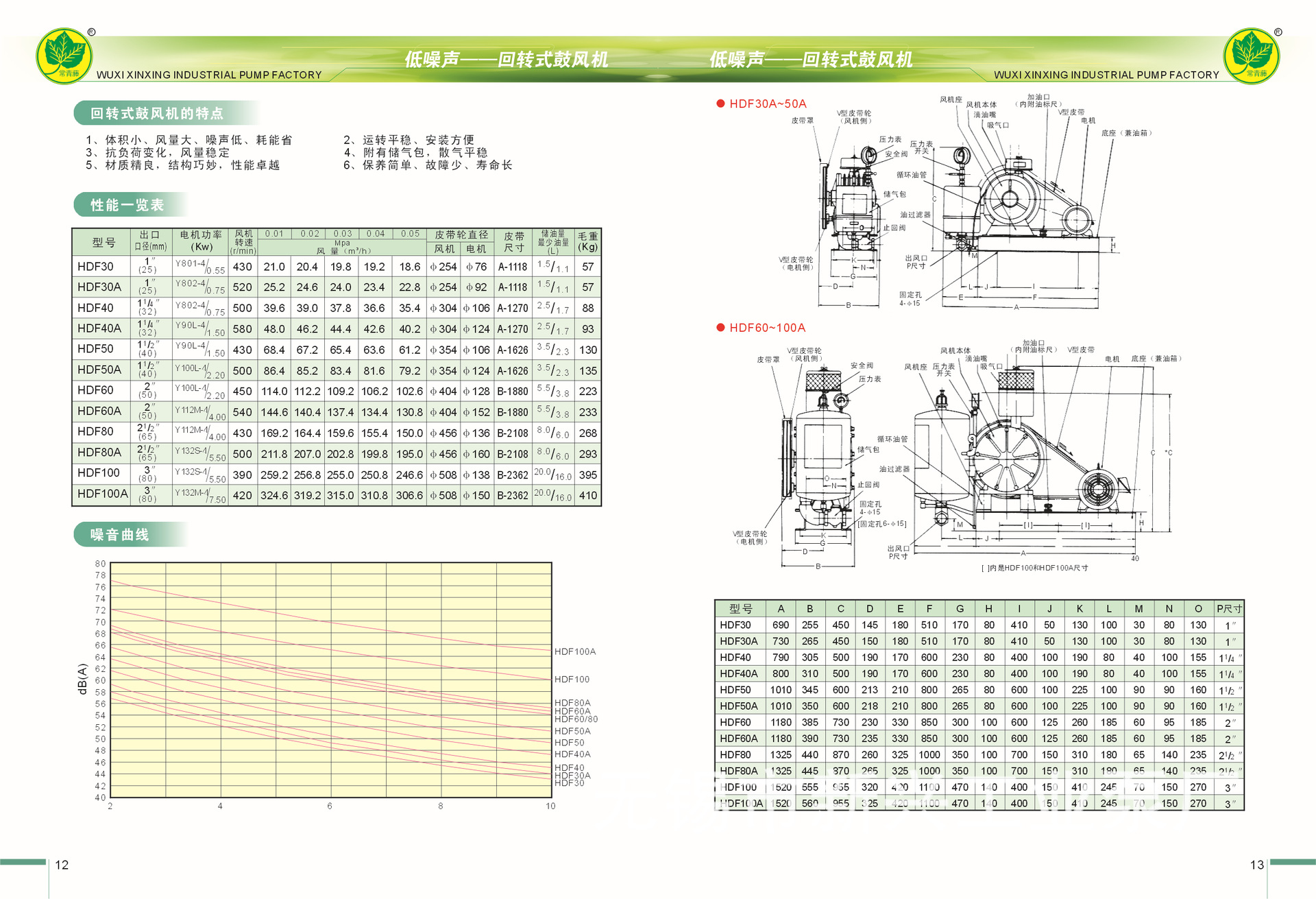Select airflow value 68.4 in HDF50 row
The width and height of the screenshot is (1316, 899).
[274, 350]
